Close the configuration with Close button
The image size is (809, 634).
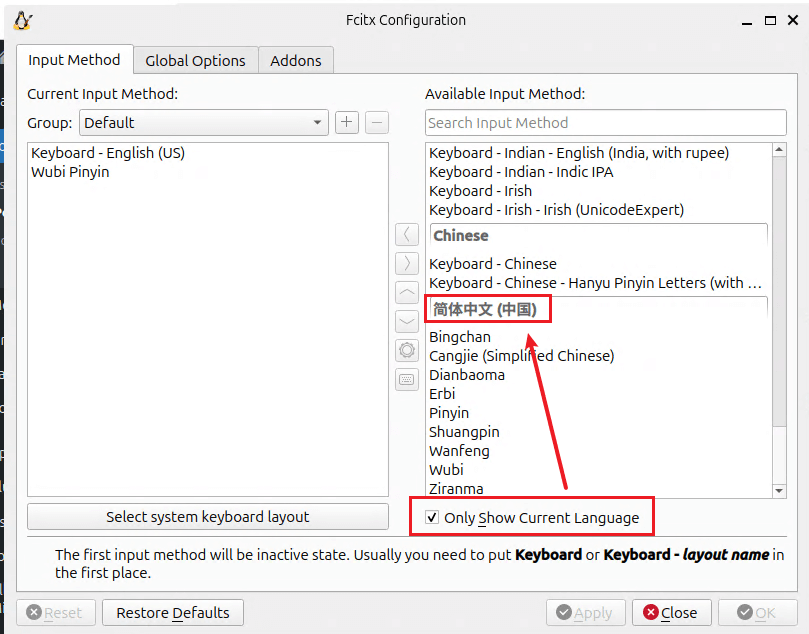[672, 613]
